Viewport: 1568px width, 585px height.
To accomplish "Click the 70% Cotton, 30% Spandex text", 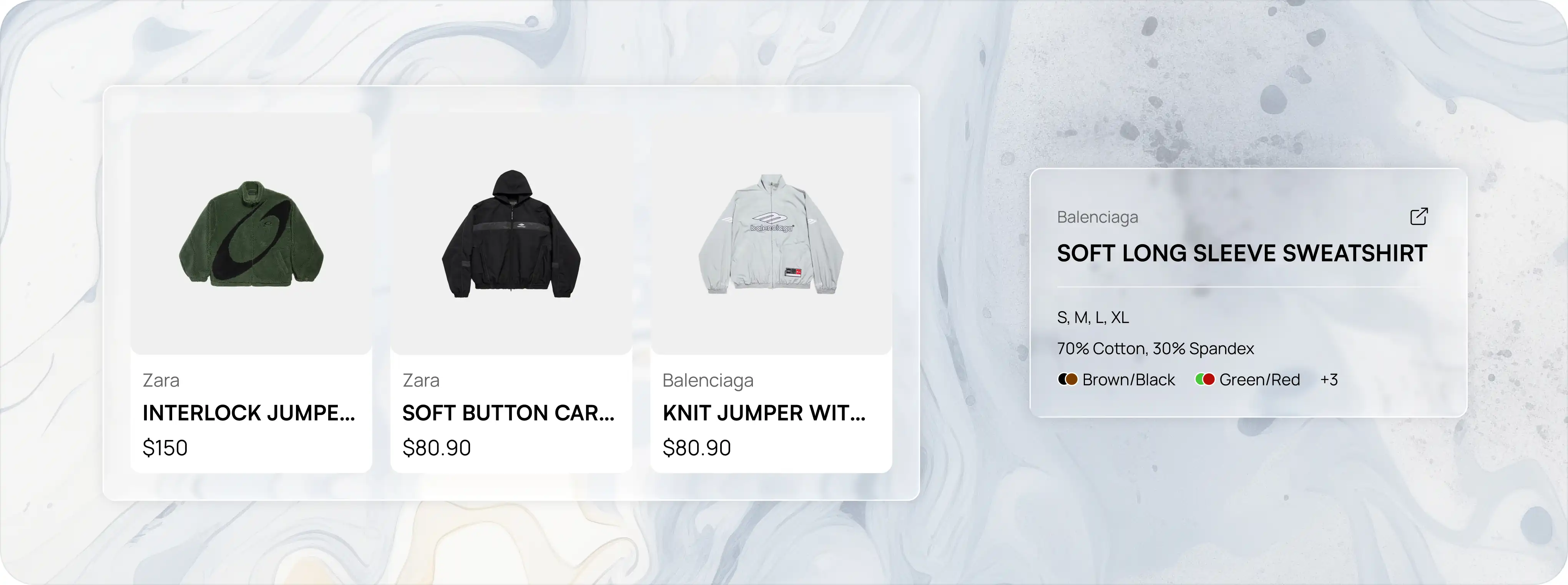I will (x=1156, y=348).
